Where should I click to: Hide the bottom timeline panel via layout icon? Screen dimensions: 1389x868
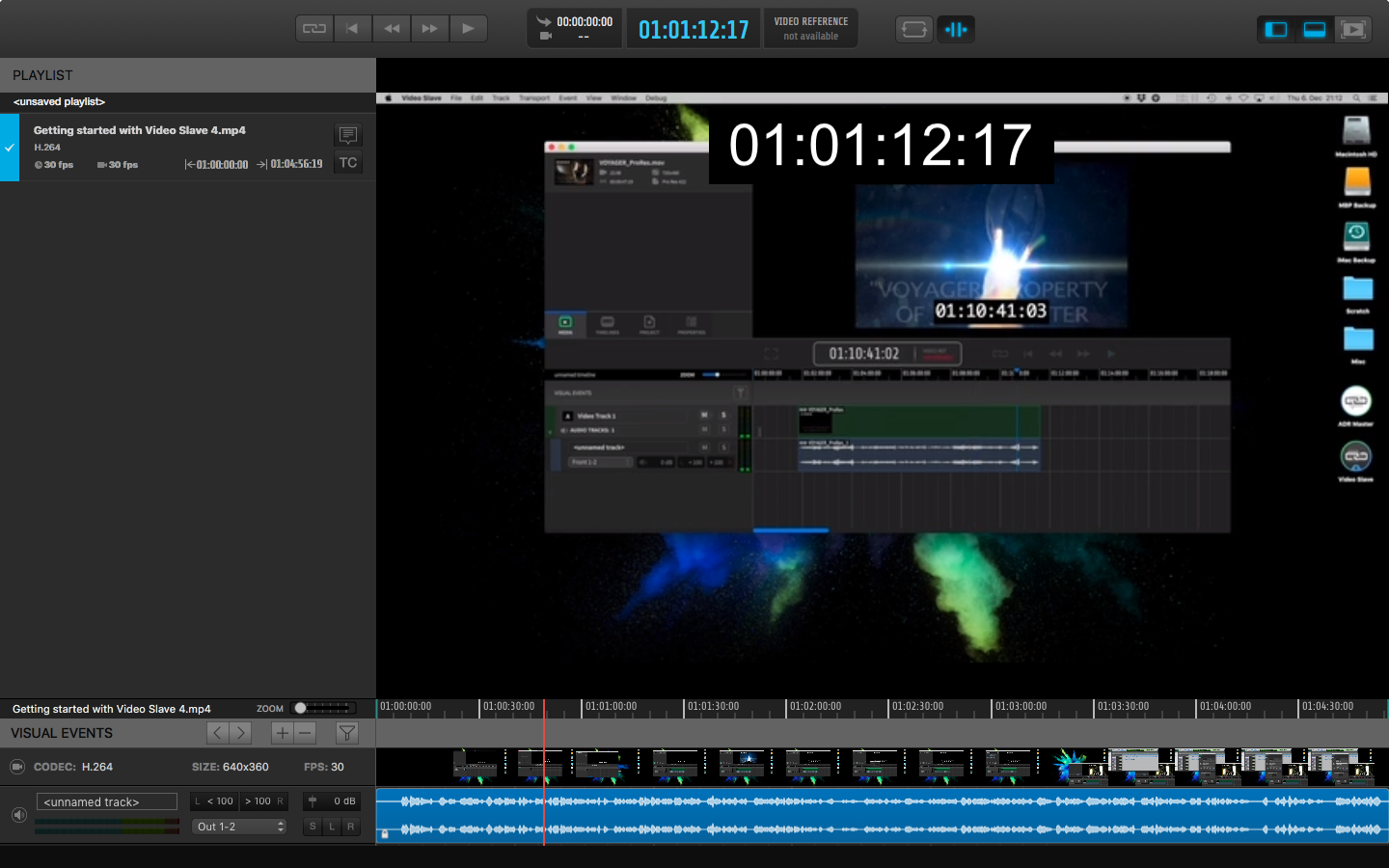pyautogui.click(x=1315, y=29)
